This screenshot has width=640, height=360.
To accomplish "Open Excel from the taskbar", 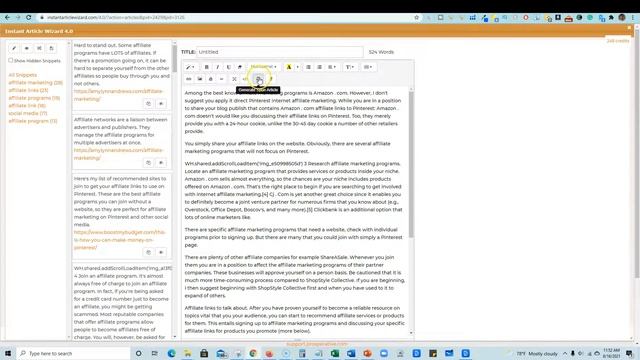I will coord(335,353).
